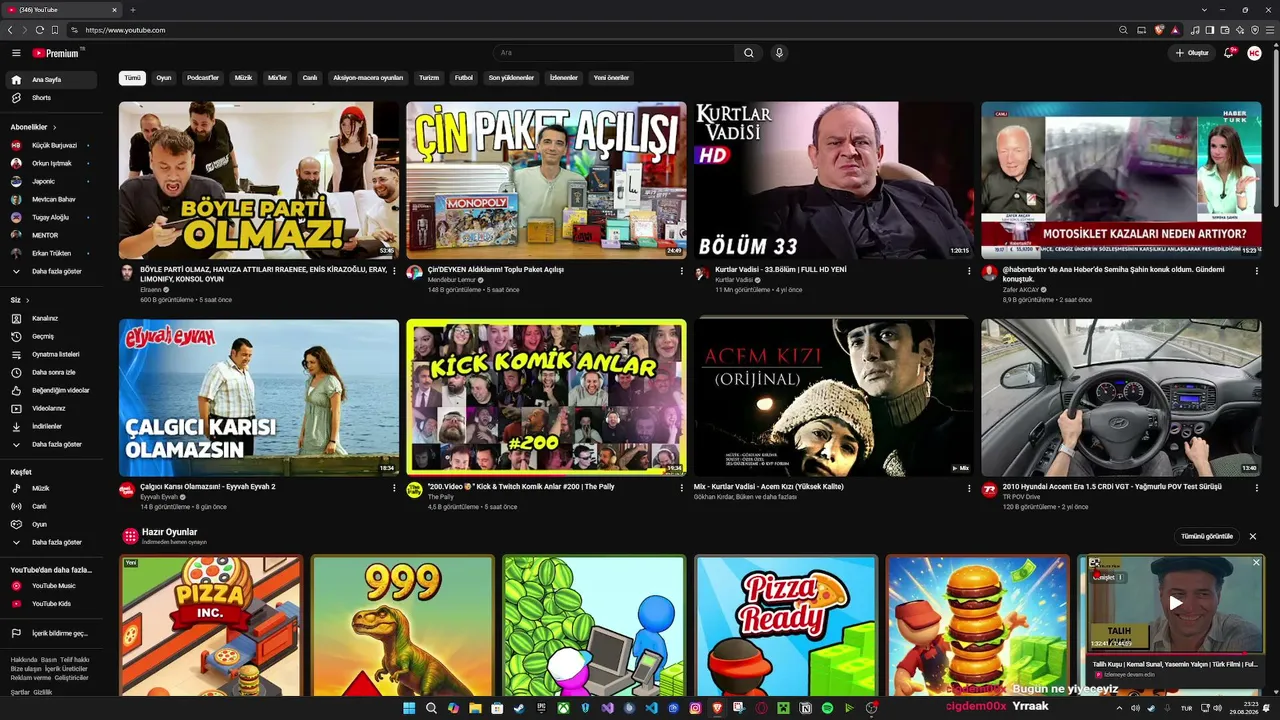
Task: Open YouTube Music from the sidebar
Action: click(52, 586)
